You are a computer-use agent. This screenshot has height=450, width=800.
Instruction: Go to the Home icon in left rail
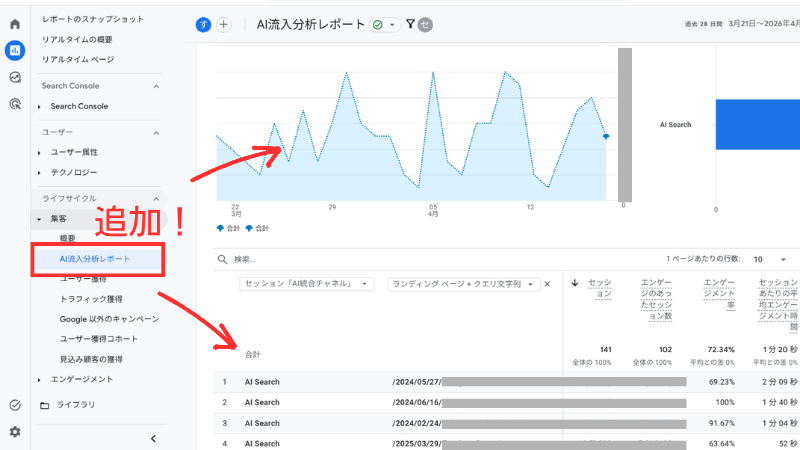click(15, 23)
